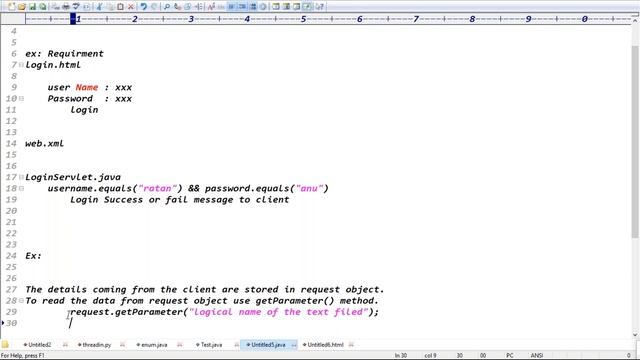Image resolution: width=640 pixels, height=360 pixels.
Task: Click the yellow folder icon beside document tabs
Action: click(5, 344)
